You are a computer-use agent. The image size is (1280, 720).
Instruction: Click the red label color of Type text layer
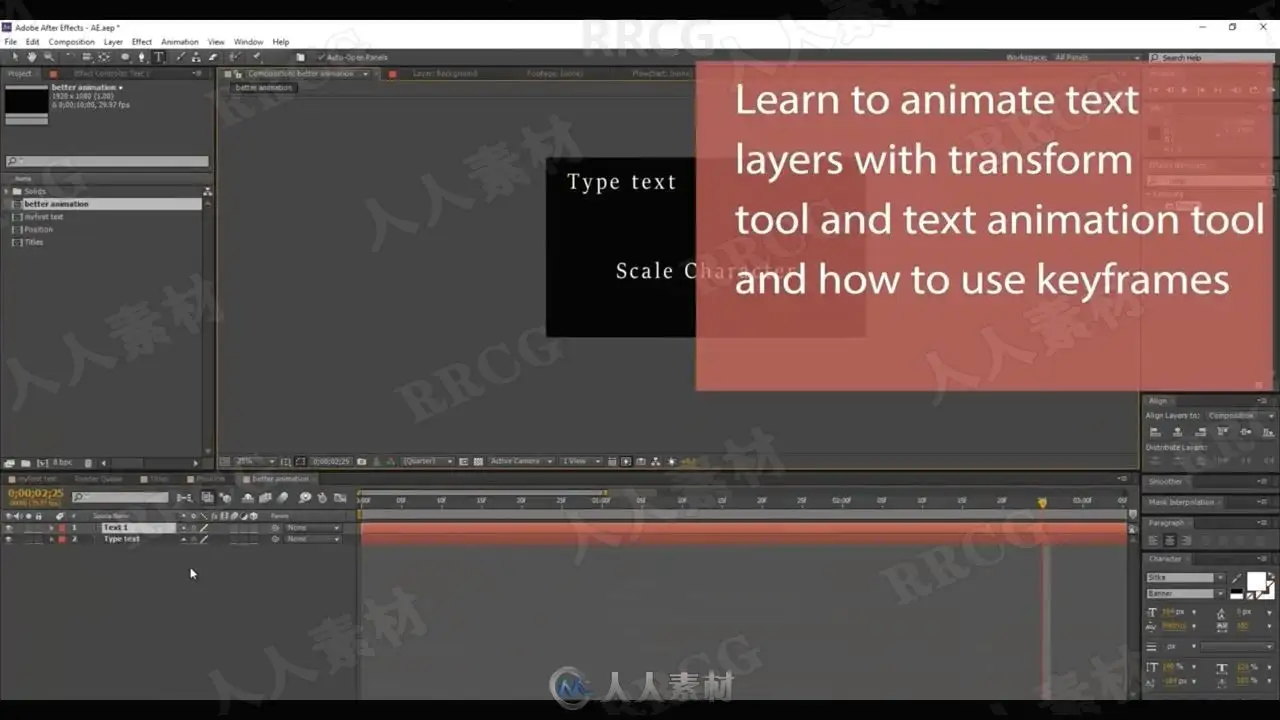[x=61, y=539]
